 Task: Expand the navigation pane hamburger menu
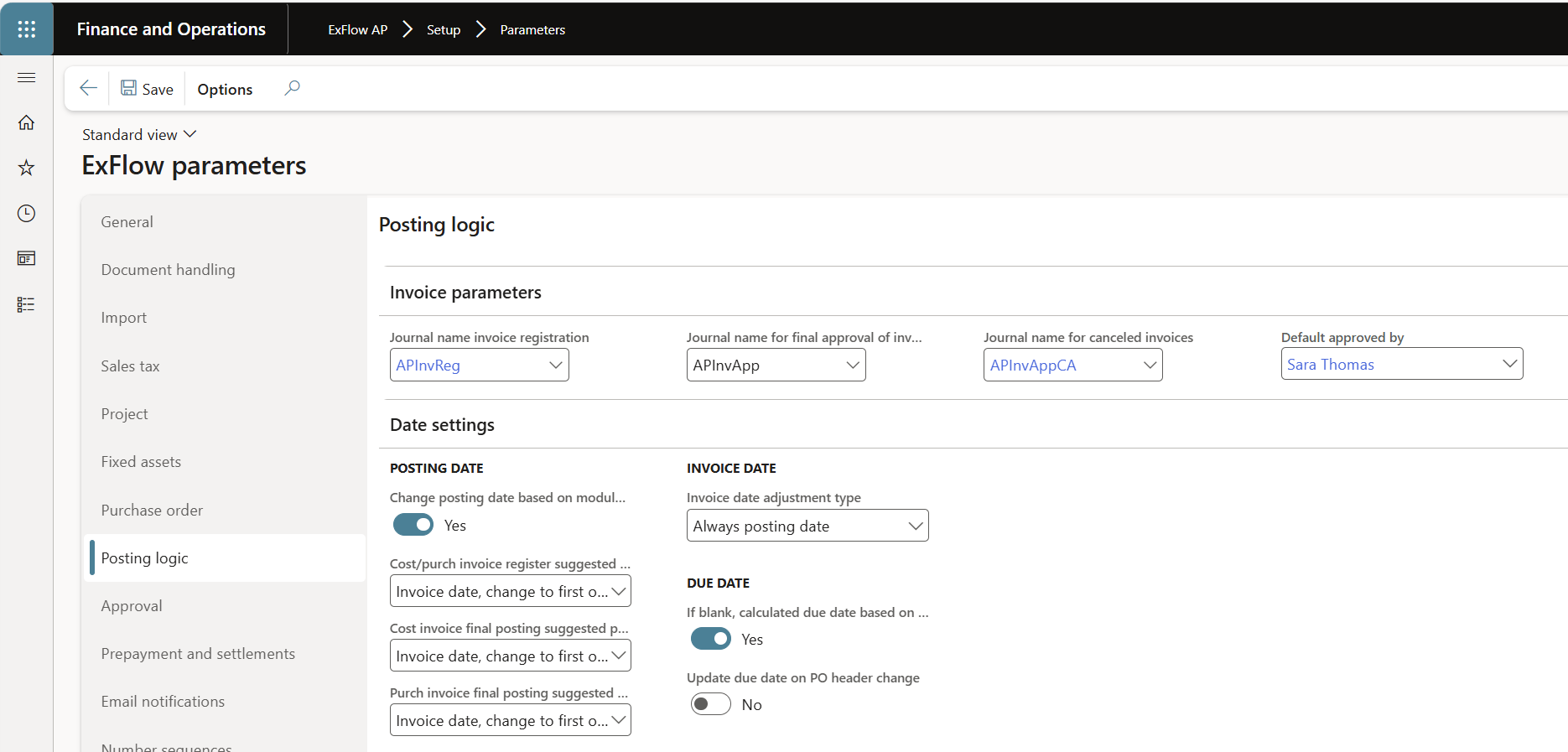pyautogui.click(x=26, y=78)
